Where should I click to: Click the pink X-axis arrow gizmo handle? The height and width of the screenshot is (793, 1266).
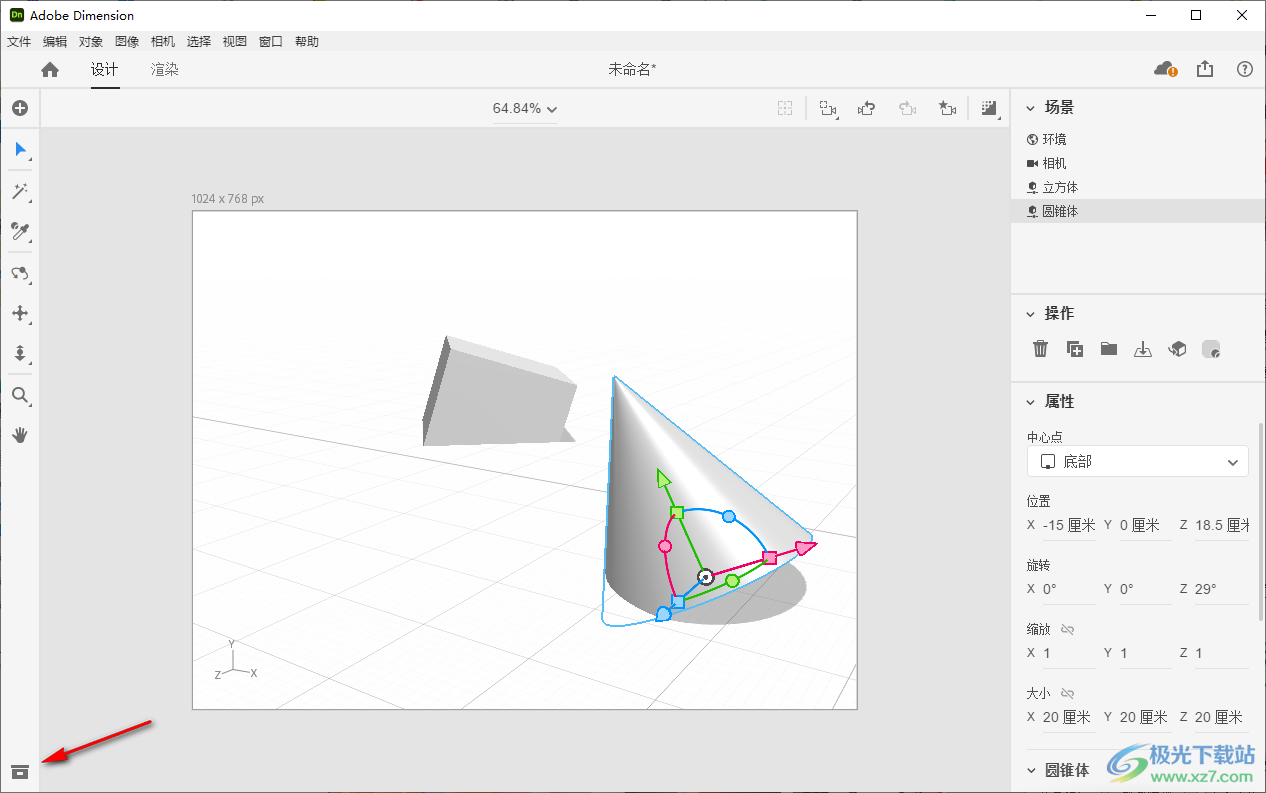point(806,547)
